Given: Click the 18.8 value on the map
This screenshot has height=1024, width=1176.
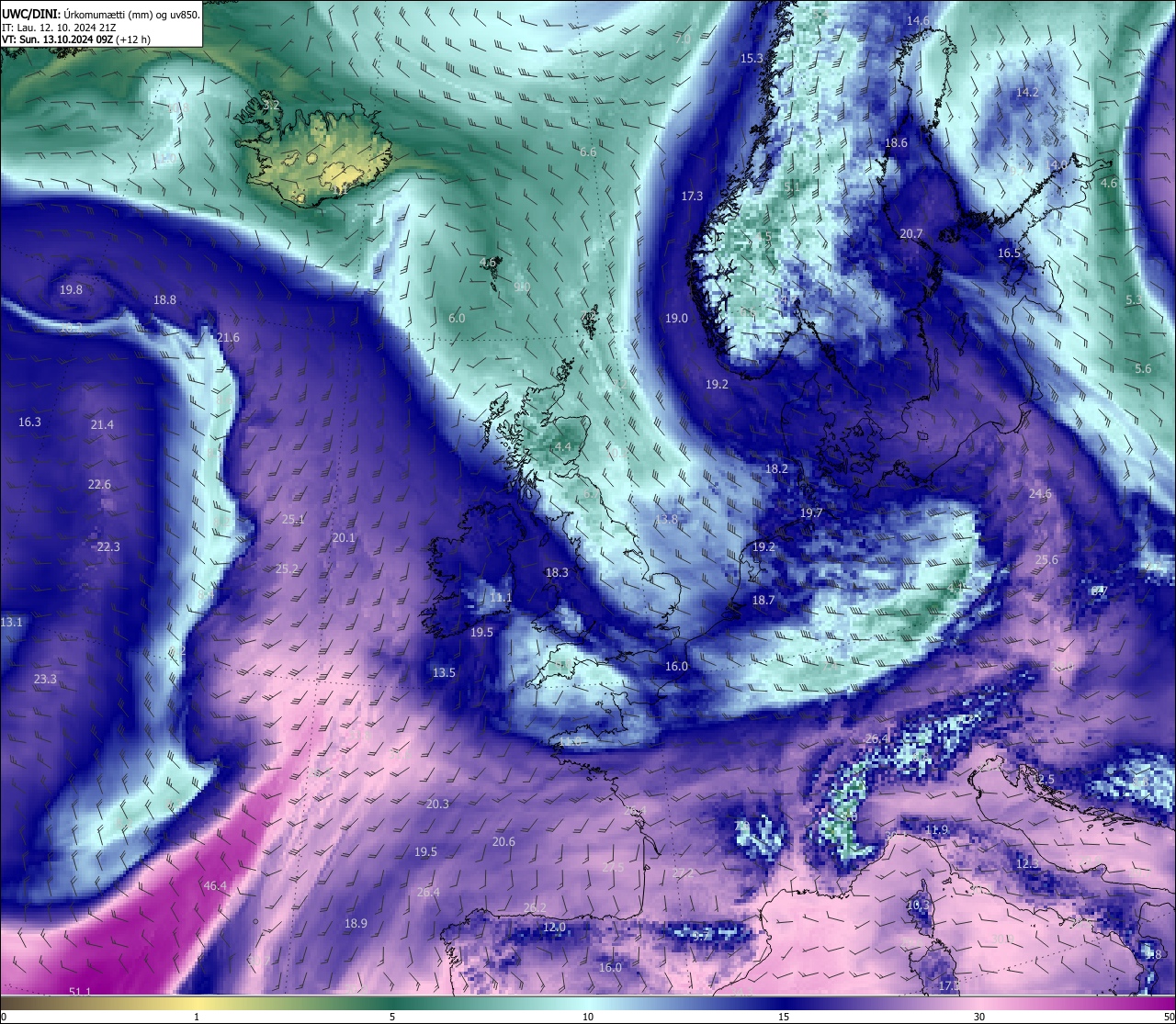Looking at the screenshot, I should 164,300.
